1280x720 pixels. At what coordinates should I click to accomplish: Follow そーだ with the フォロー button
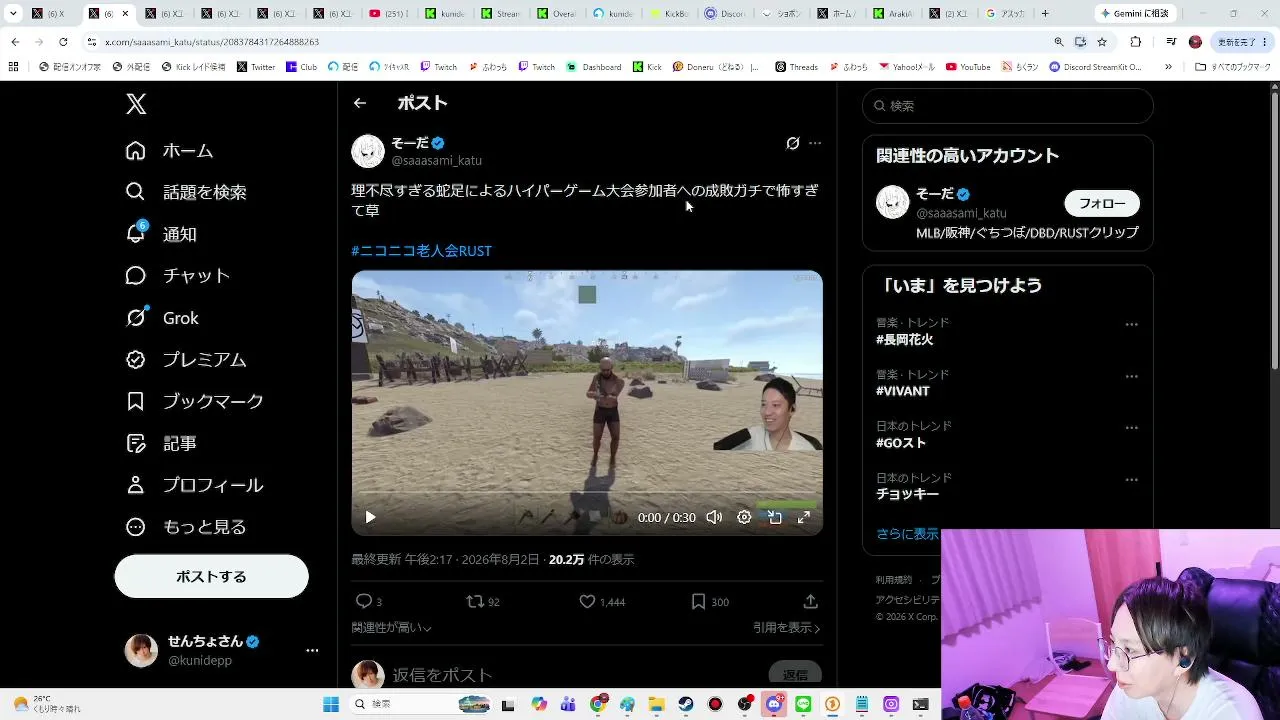(1102, 203)
